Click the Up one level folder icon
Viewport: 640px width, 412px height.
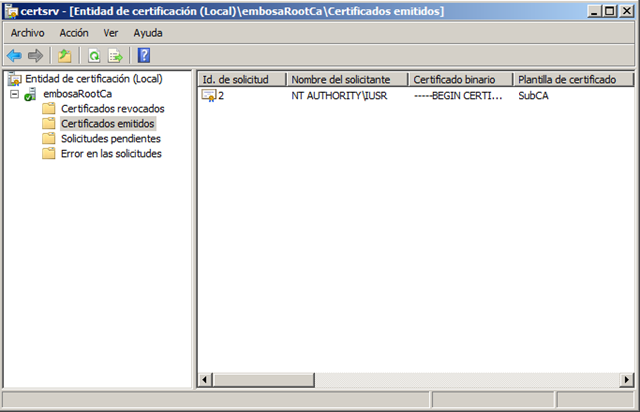(x=64, y=56)
